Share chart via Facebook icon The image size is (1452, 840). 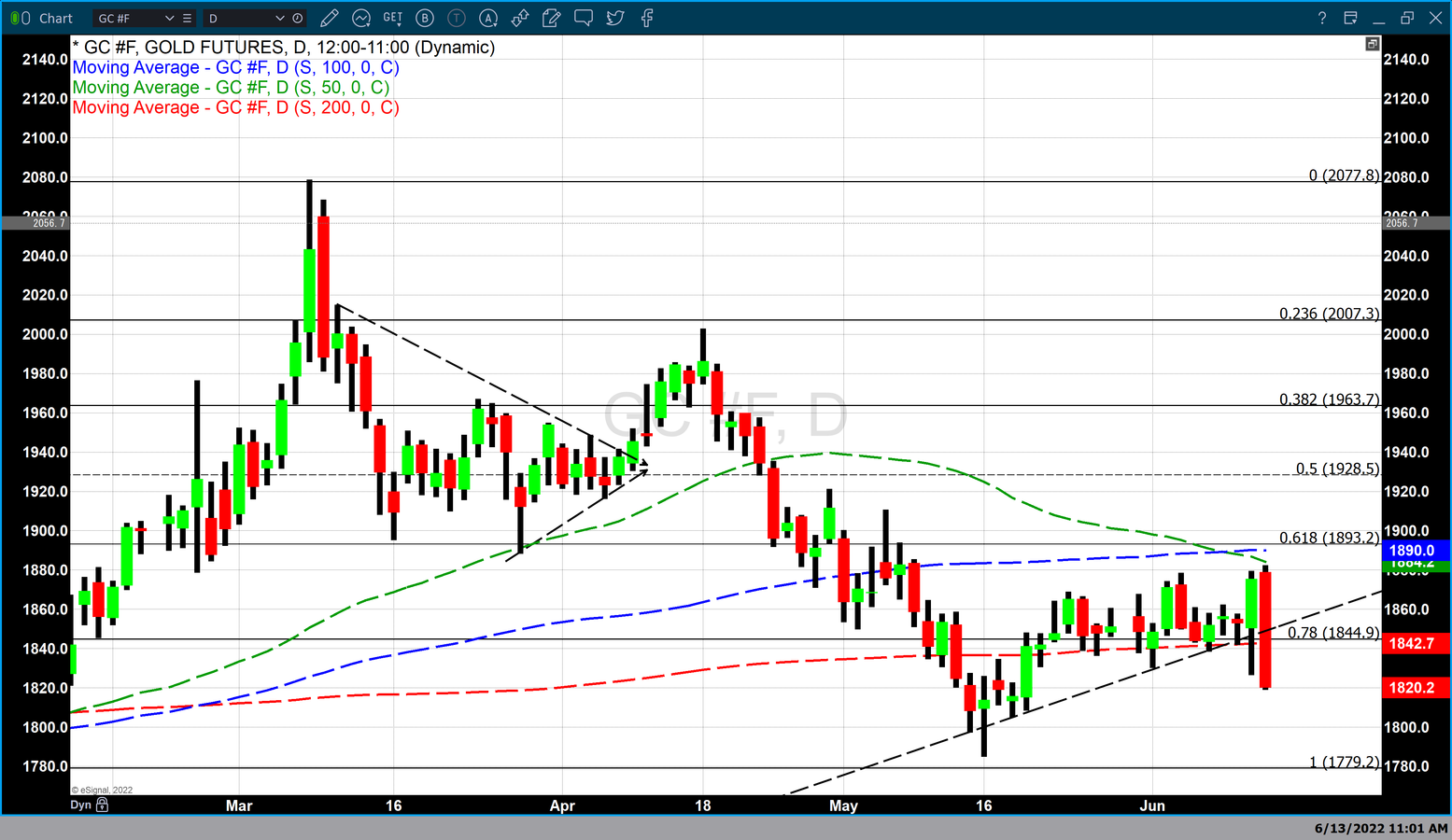pos(647,18)
